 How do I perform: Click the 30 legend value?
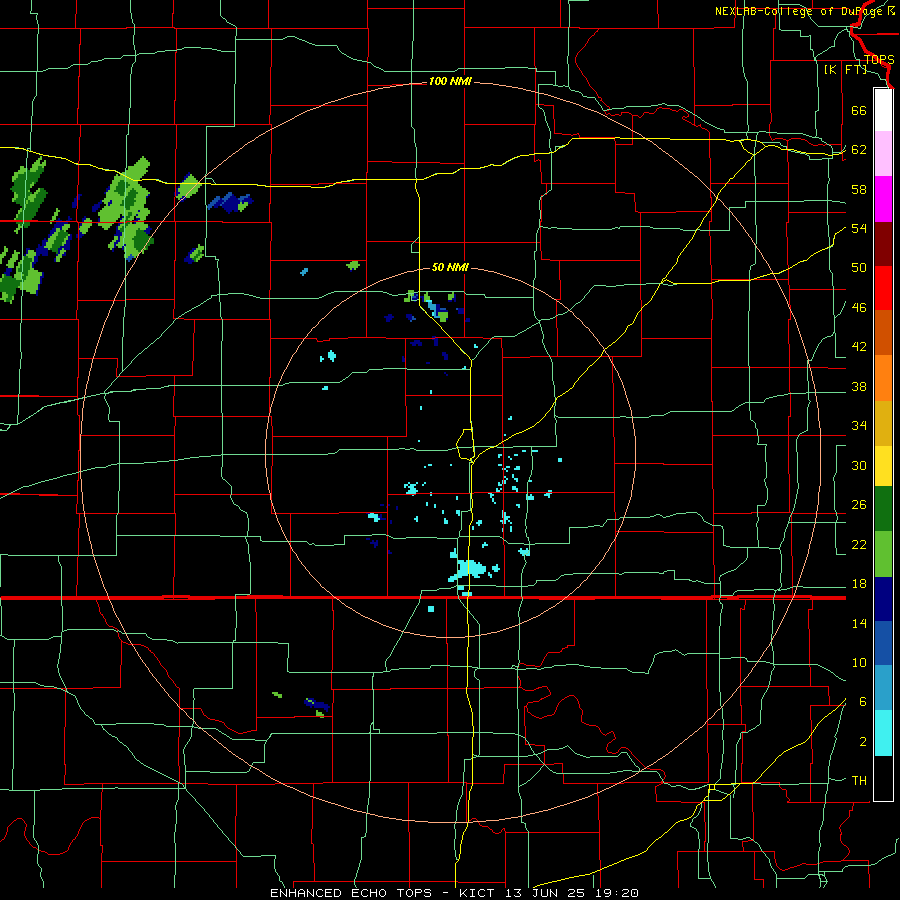tap(859, 465)
